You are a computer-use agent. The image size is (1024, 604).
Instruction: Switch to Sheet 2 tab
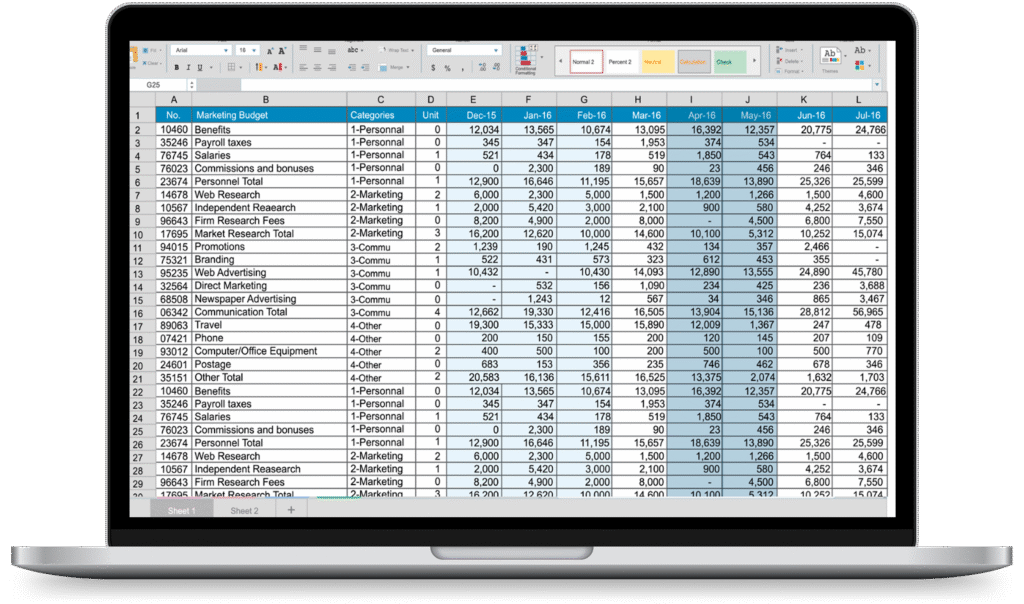click(244, 511)
